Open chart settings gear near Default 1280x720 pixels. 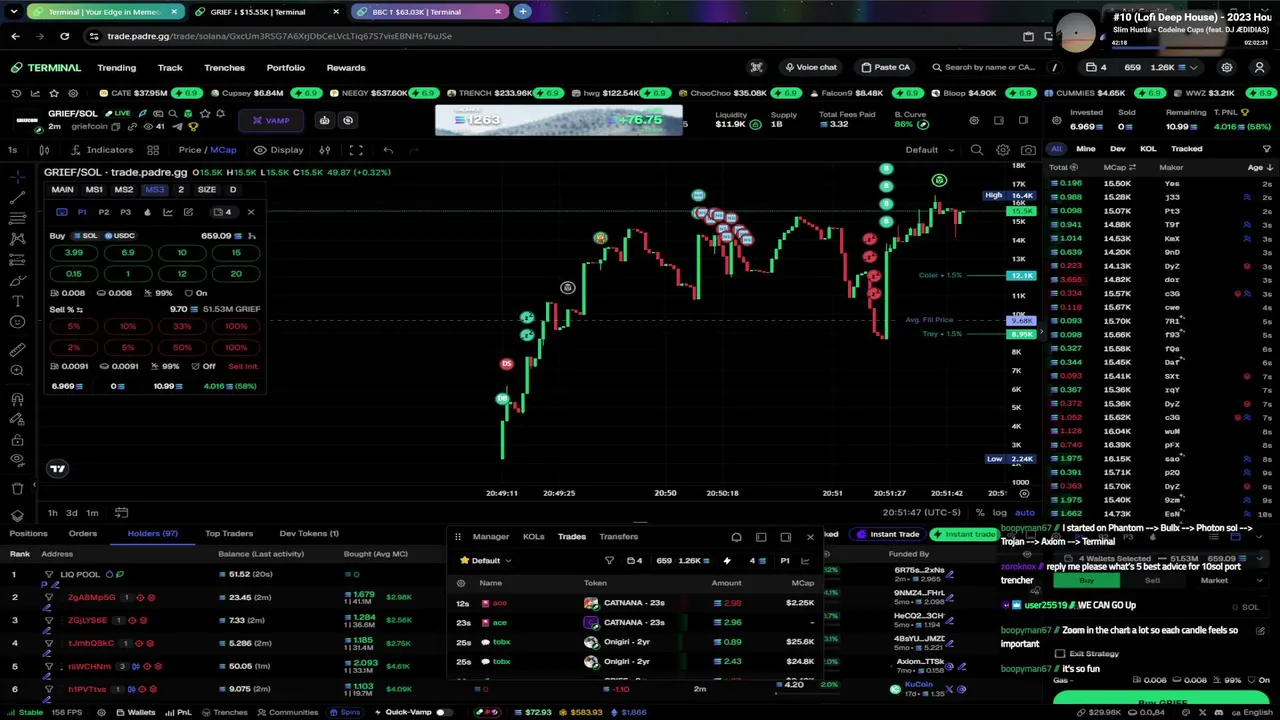pos(1002,150)
